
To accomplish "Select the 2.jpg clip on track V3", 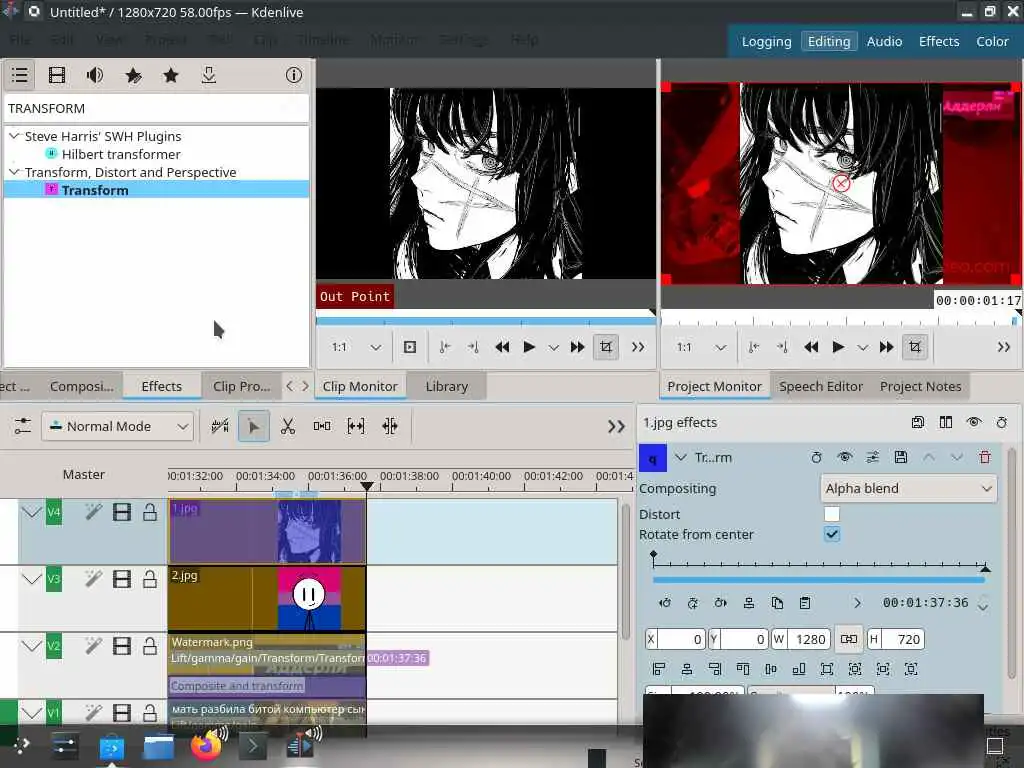I will tap(267, 598).
